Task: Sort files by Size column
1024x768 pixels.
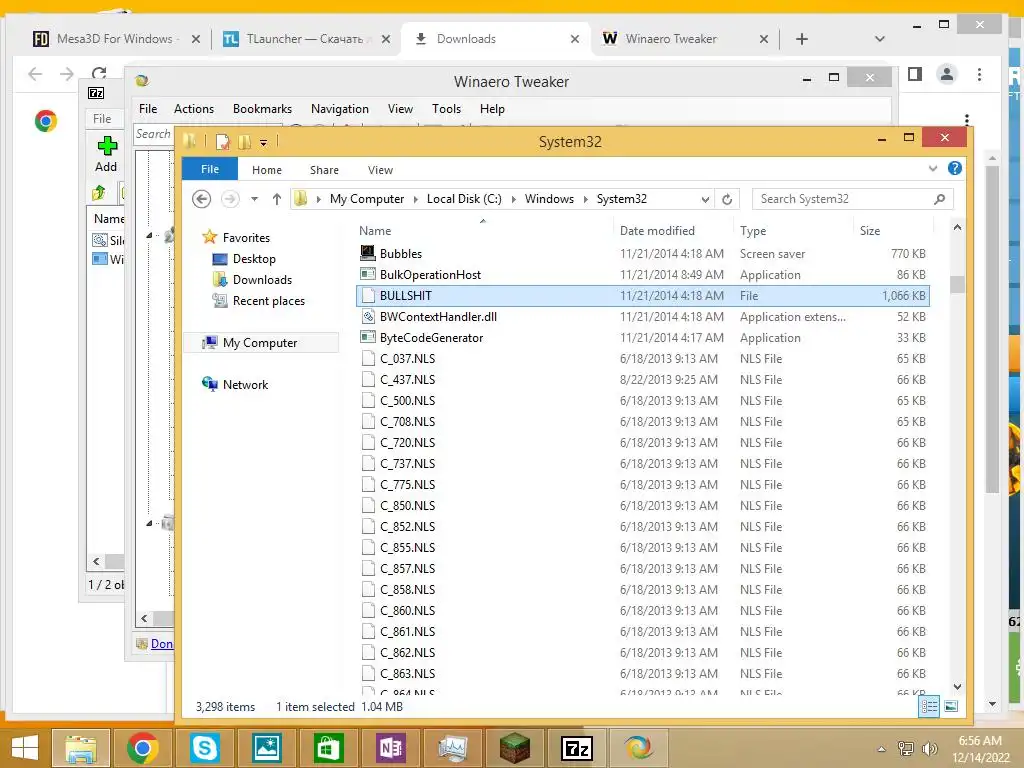Action: (x=869, y=231)
